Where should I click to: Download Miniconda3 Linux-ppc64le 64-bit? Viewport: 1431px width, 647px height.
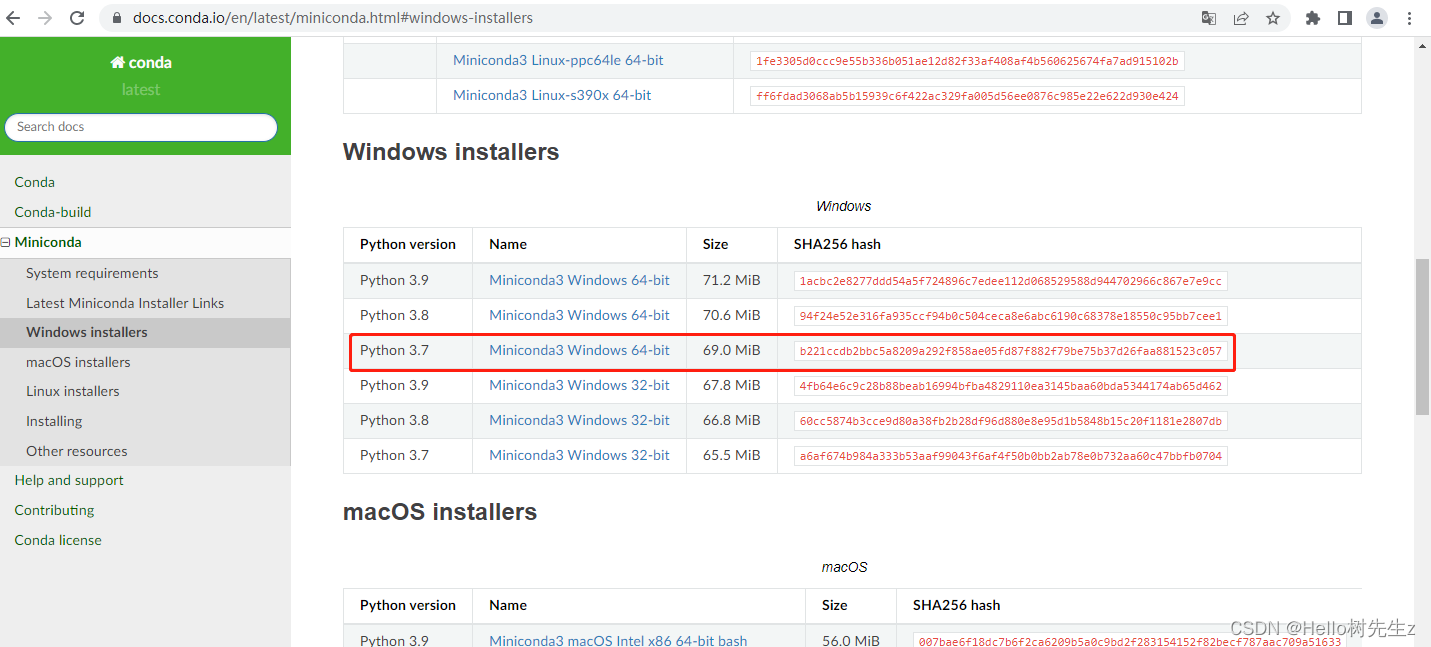pyautogui.click(x=558, y=60)
